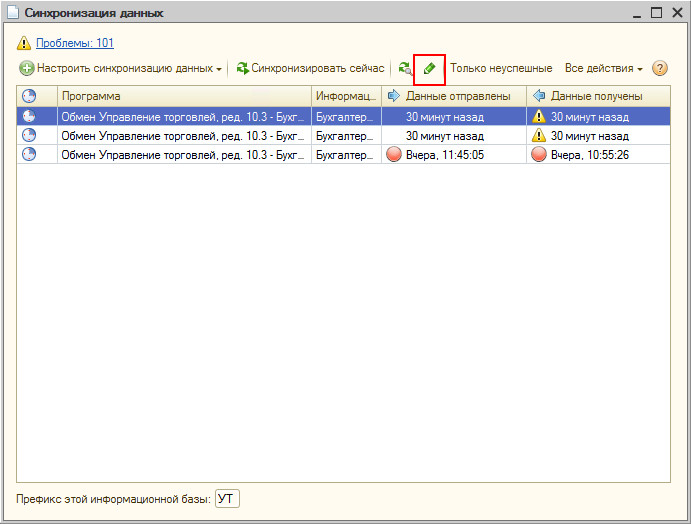This screenshot has width=691, height=524.
Task: Click the Данные отправлены column header
Action: (x=454, y=96)
